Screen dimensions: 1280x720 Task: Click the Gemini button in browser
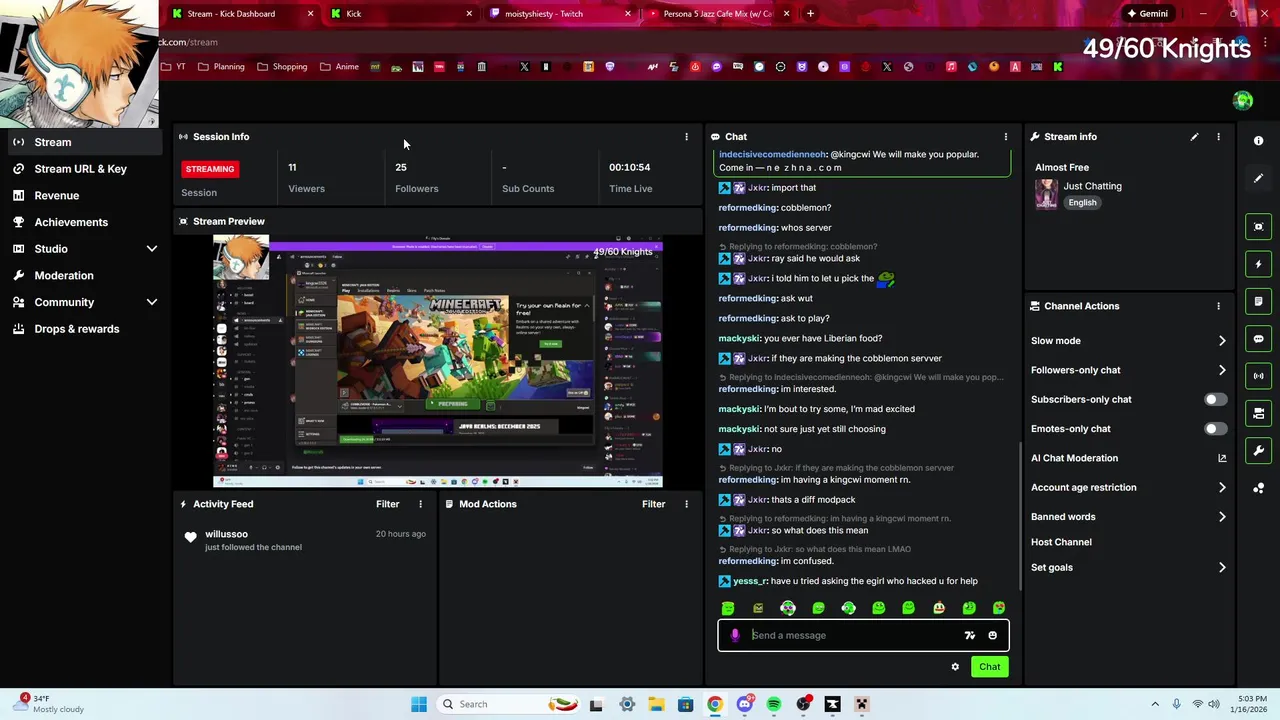coord(1146,14)
